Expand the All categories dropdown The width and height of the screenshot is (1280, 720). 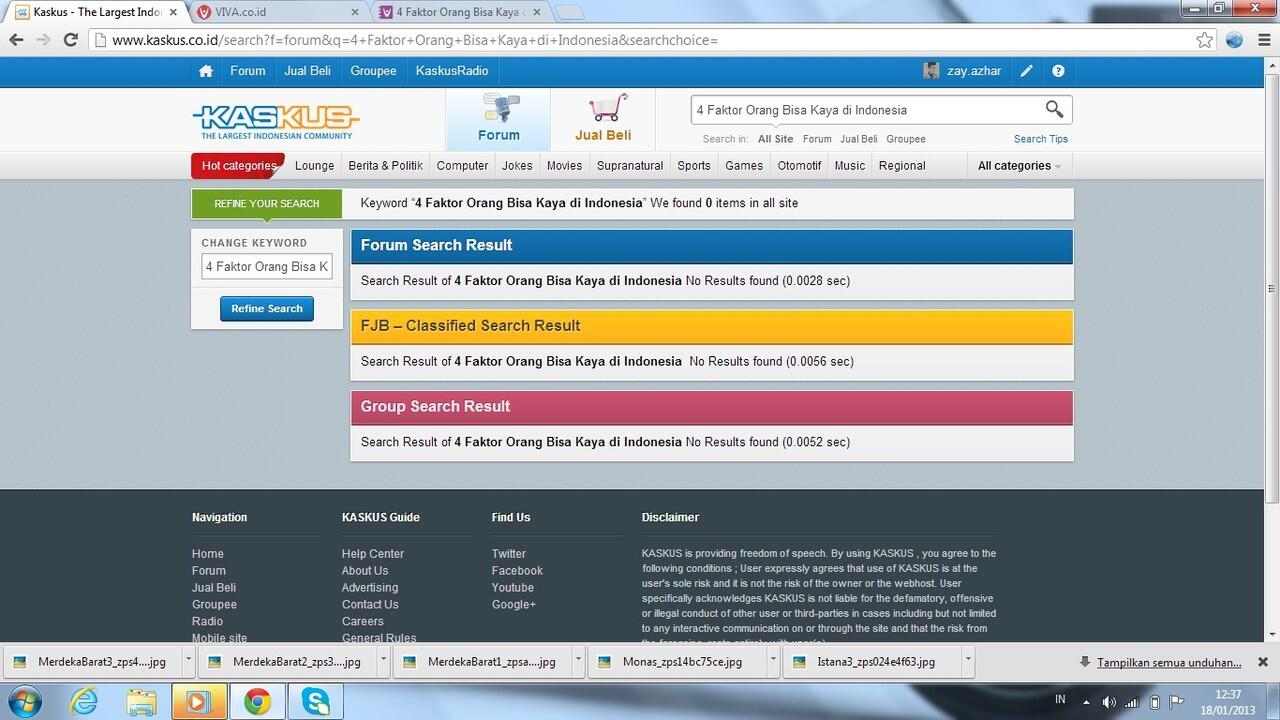click(1019, 166)
